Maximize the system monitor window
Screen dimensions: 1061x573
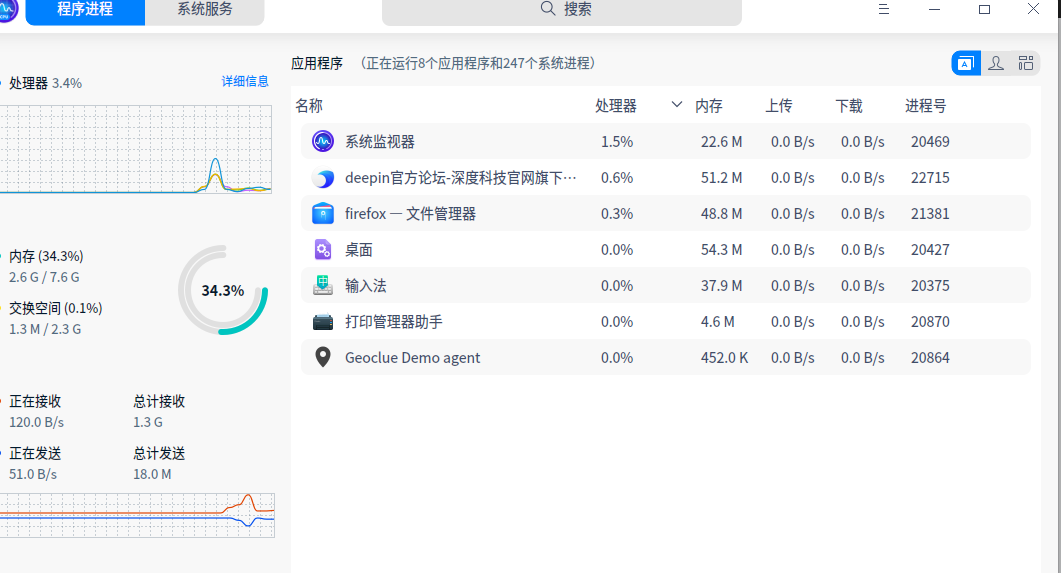[x=985, y=9]
